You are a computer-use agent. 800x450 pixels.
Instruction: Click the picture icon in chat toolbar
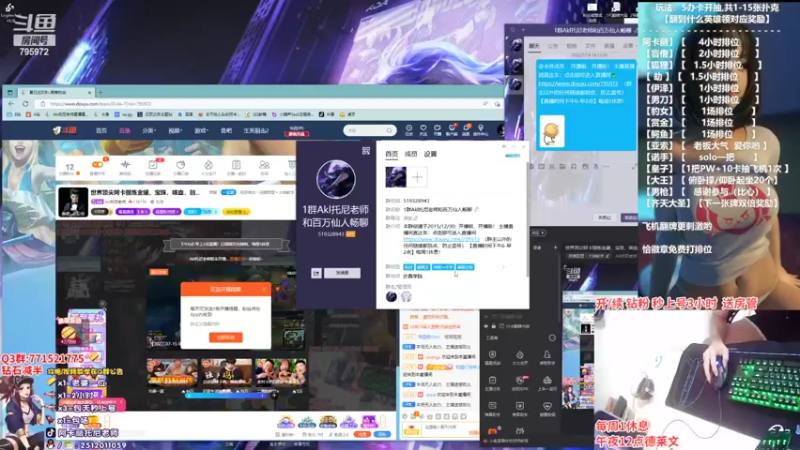585,166
